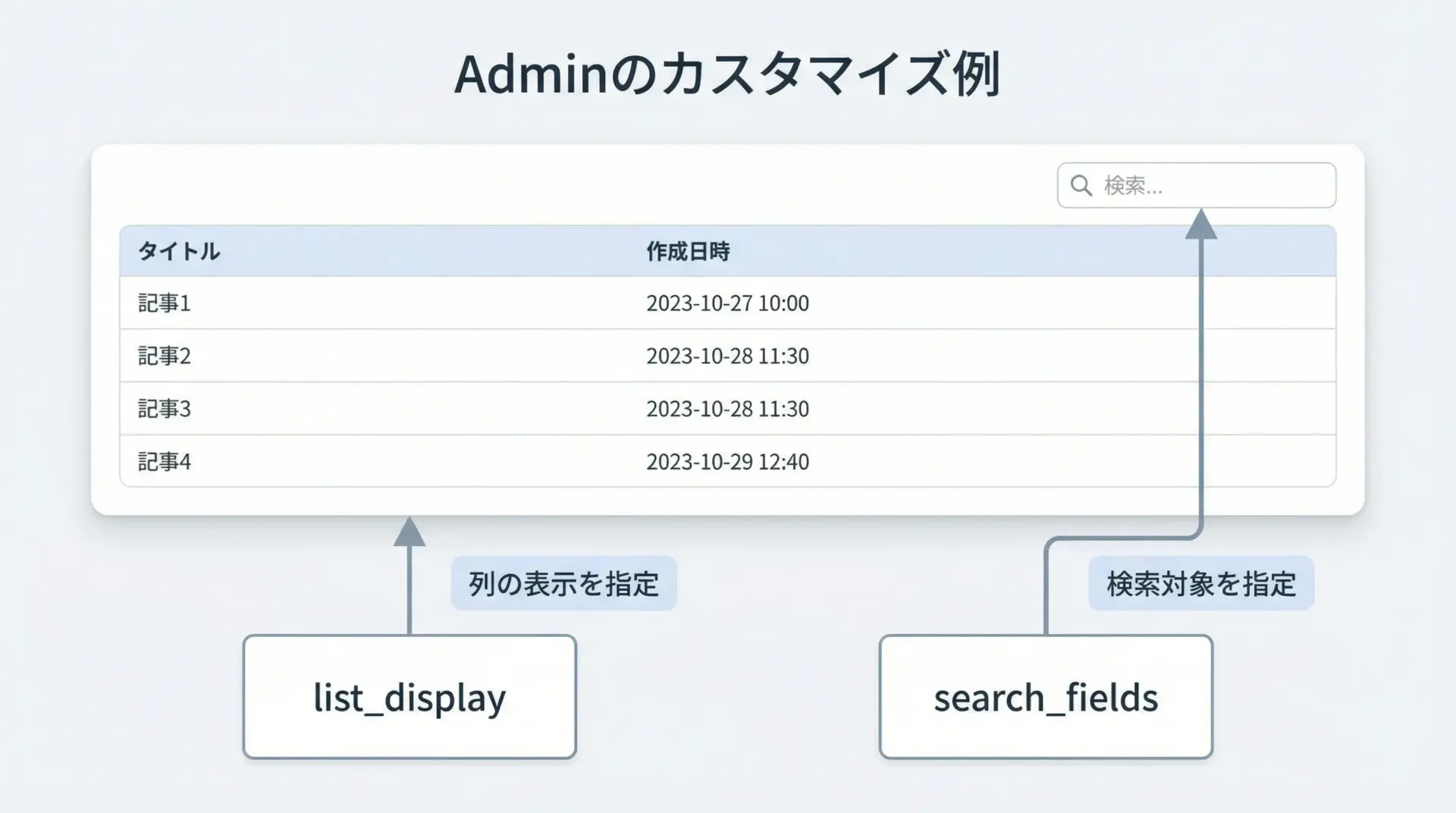The height and width of the screenshot is (813, 1456).
Task: Click the Adminのカスタマイズ例 heading
Action: 727,74
